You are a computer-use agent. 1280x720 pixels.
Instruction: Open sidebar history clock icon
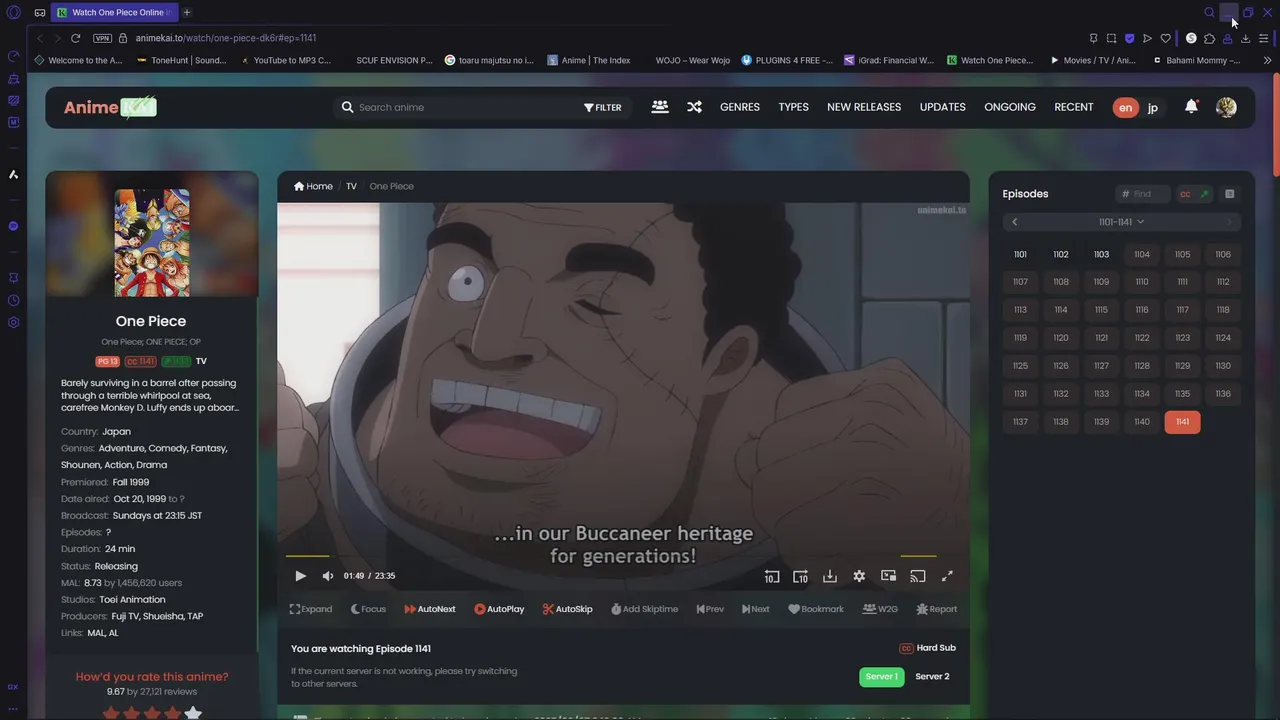pos(13,300)
